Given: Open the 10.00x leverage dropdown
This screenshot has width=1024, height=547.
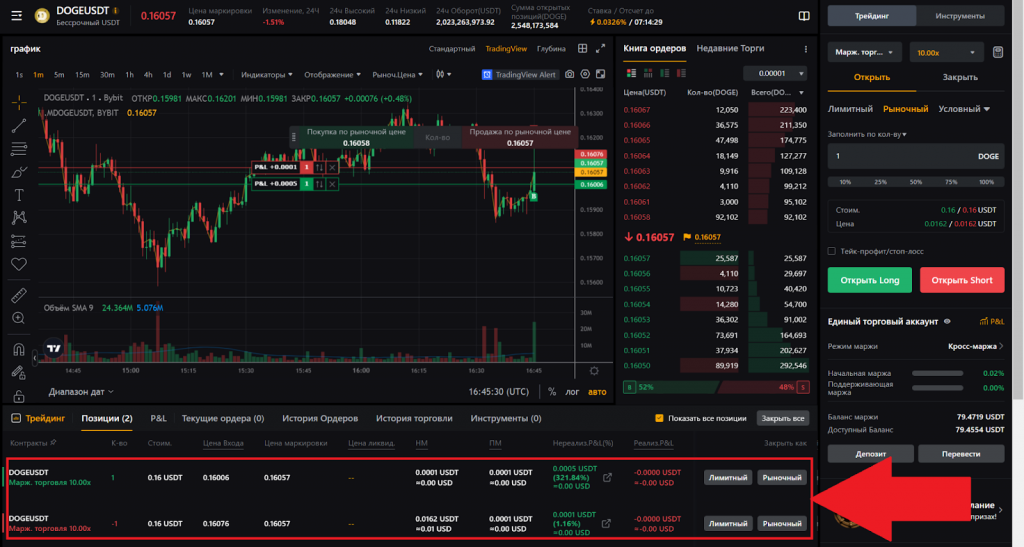Looking at the screenshot, I should [946, 52].
